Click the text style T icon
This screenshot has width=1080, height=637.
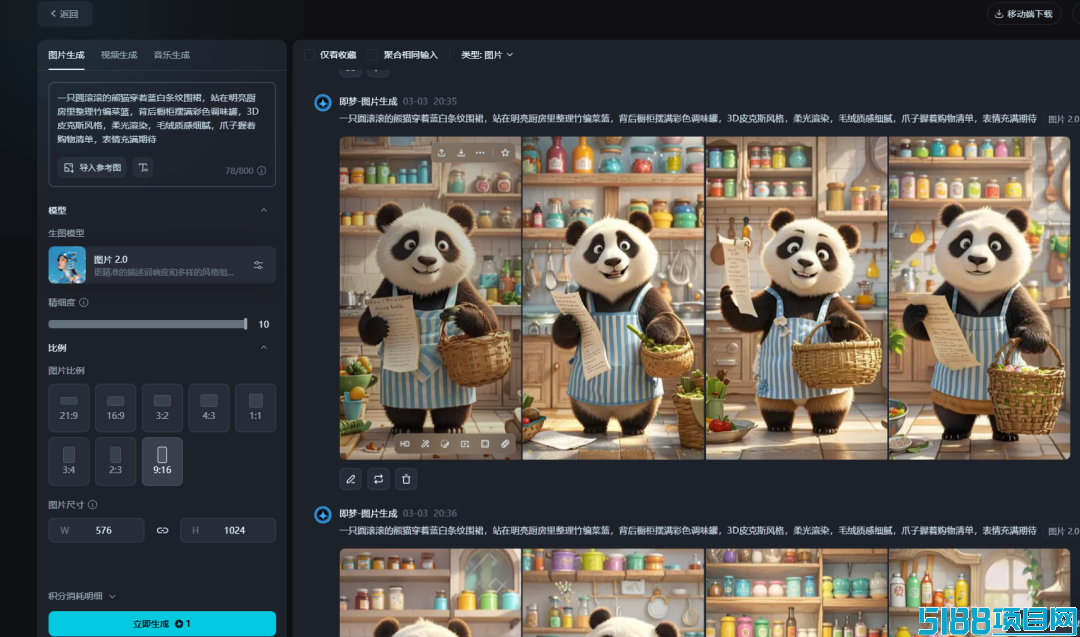coord(143,167)
